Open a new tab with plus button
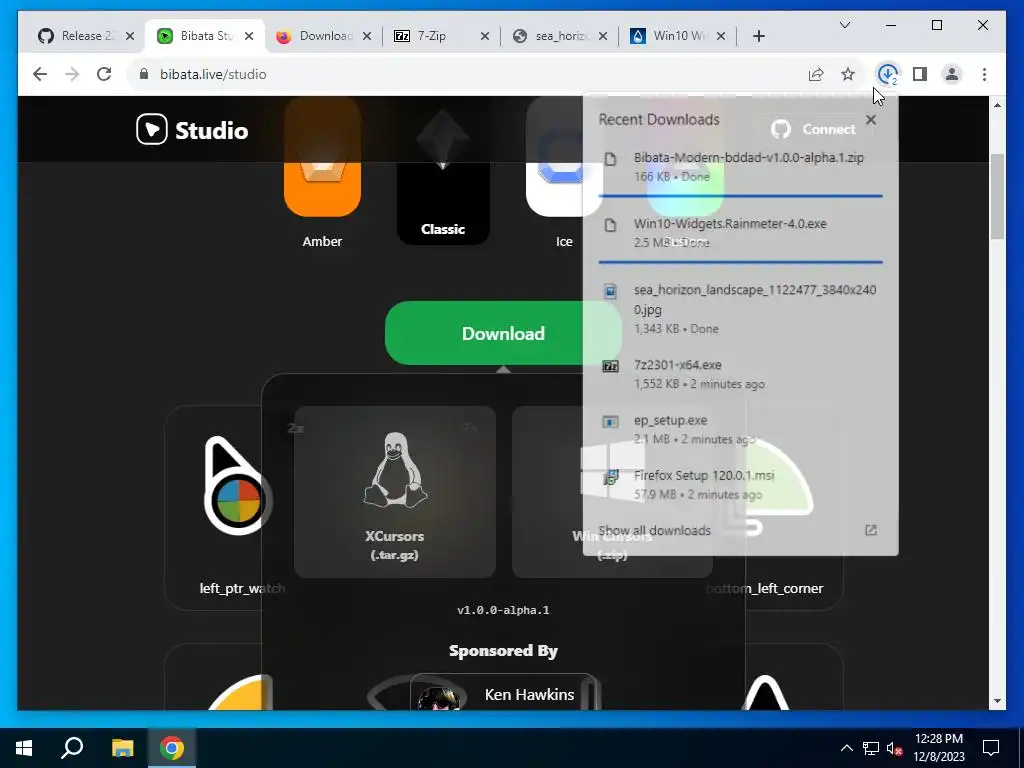The height and width of the screenshot is (768, 1024). click(758, 36)
